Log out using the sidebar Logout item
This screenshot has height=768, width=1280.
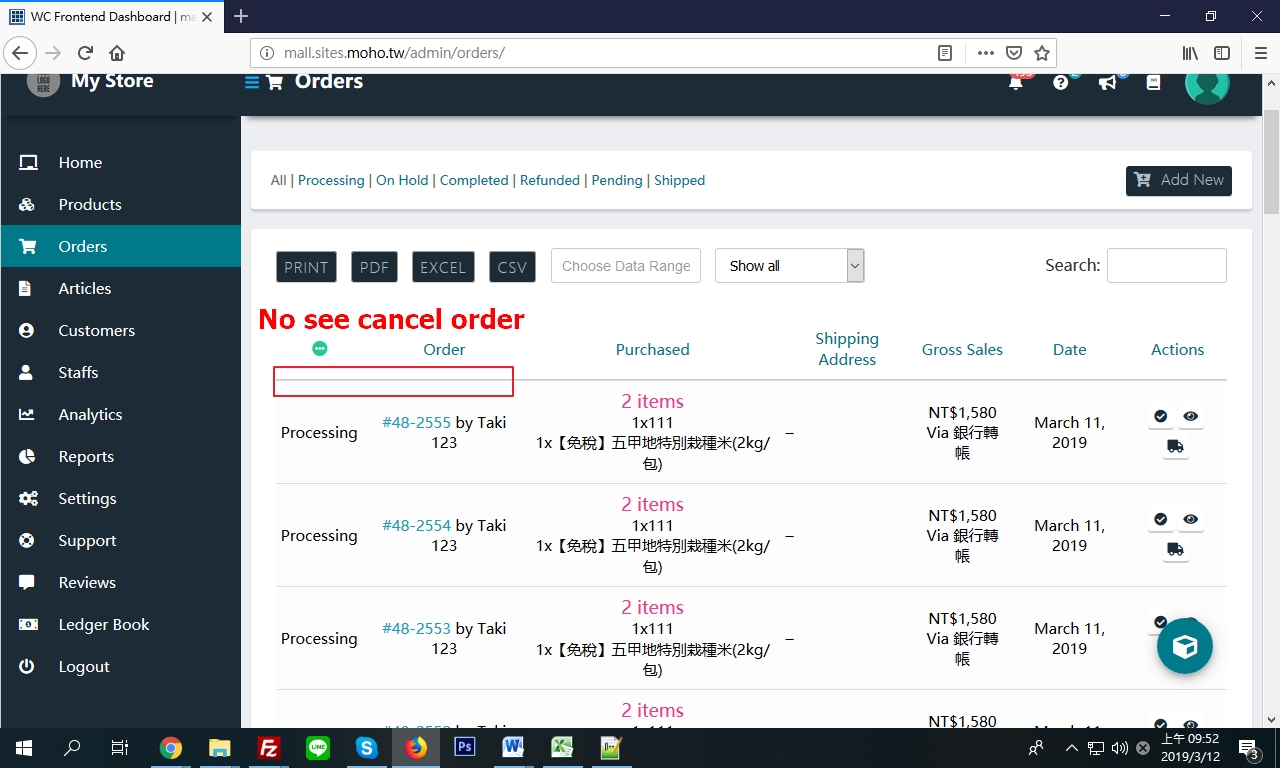point(121,667)
